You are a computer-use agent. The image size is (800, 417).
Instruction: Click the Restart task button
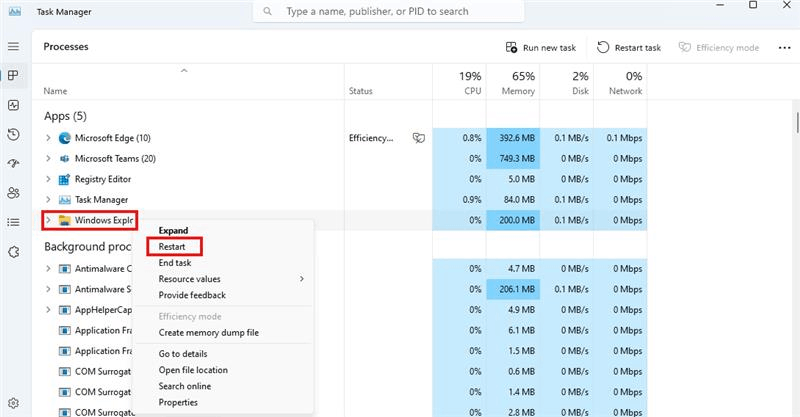pyautogui.click(x=629, y=47)
